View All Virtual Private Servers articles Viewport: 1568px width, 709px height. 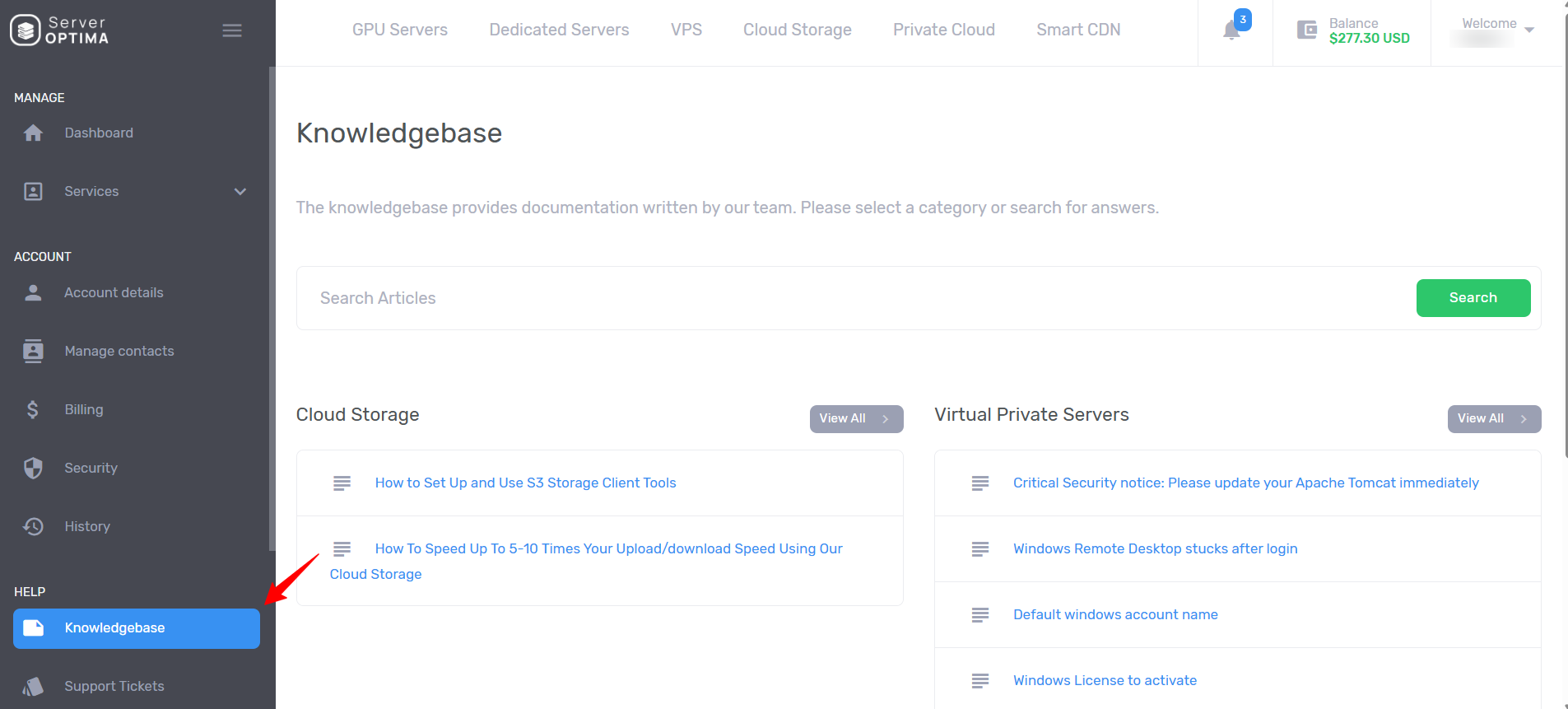click(1494, 418)
